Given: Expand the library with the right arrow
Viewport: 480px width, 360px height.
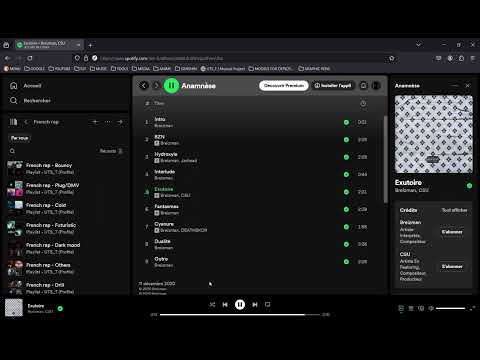Looking at the screenshot, I should click(x=120, y=122).
